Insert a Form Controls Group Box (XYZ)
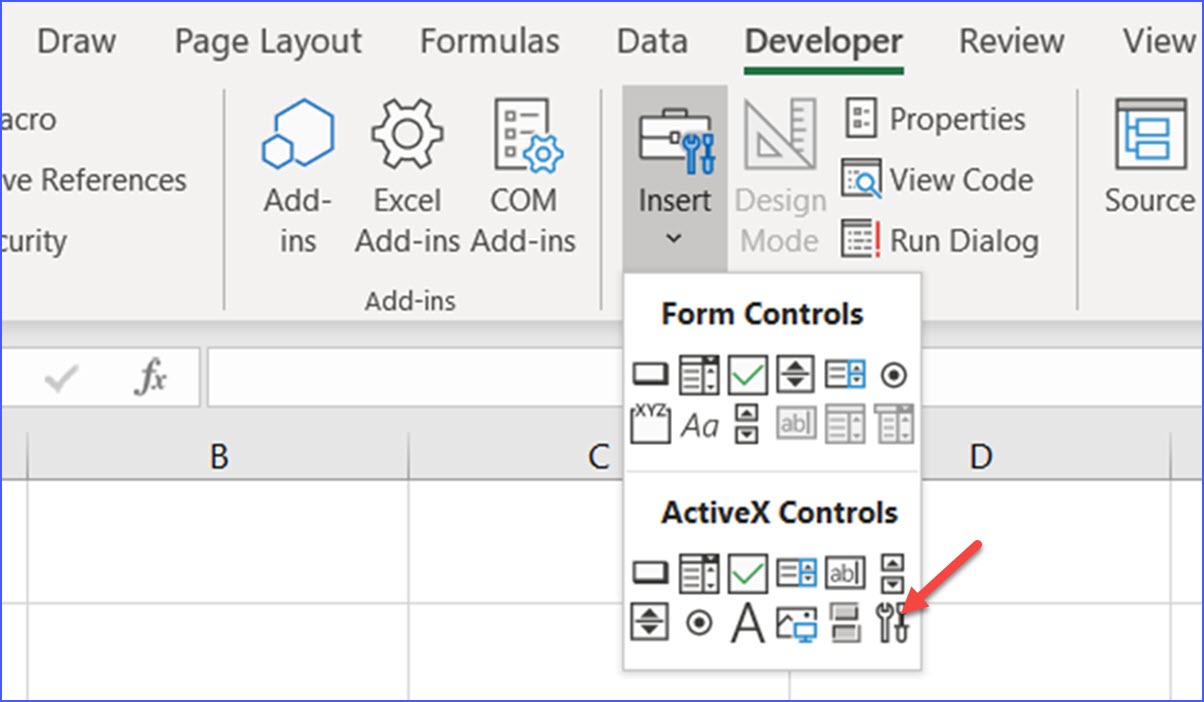 (651, 424)
